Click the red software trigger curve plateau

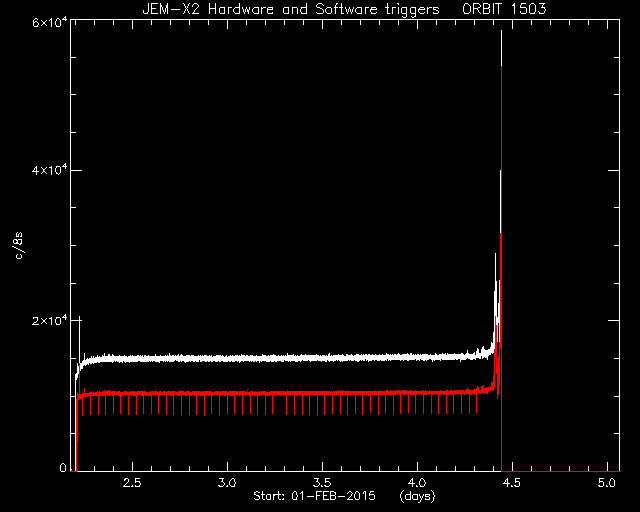click(286, 393)
